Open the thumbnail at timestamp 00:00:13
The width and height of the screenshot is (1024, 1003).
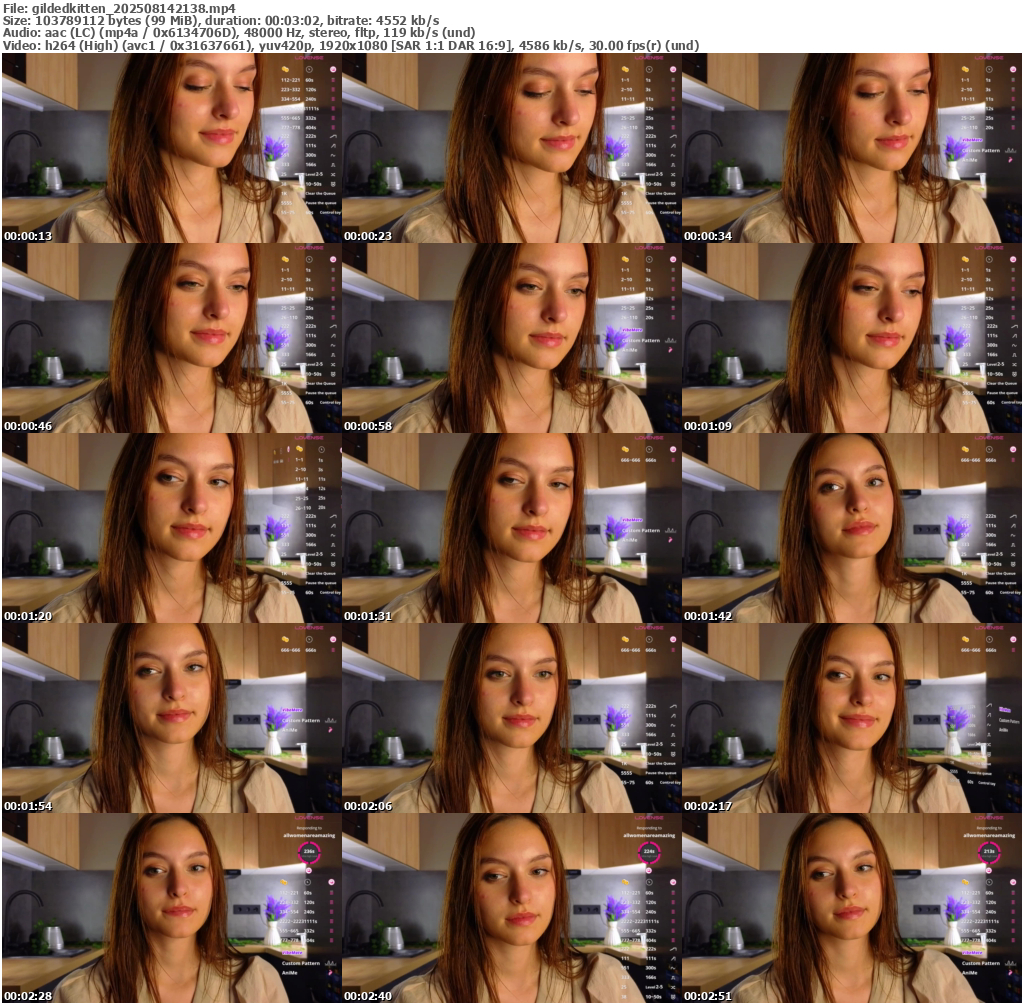(x=171, y=148)
